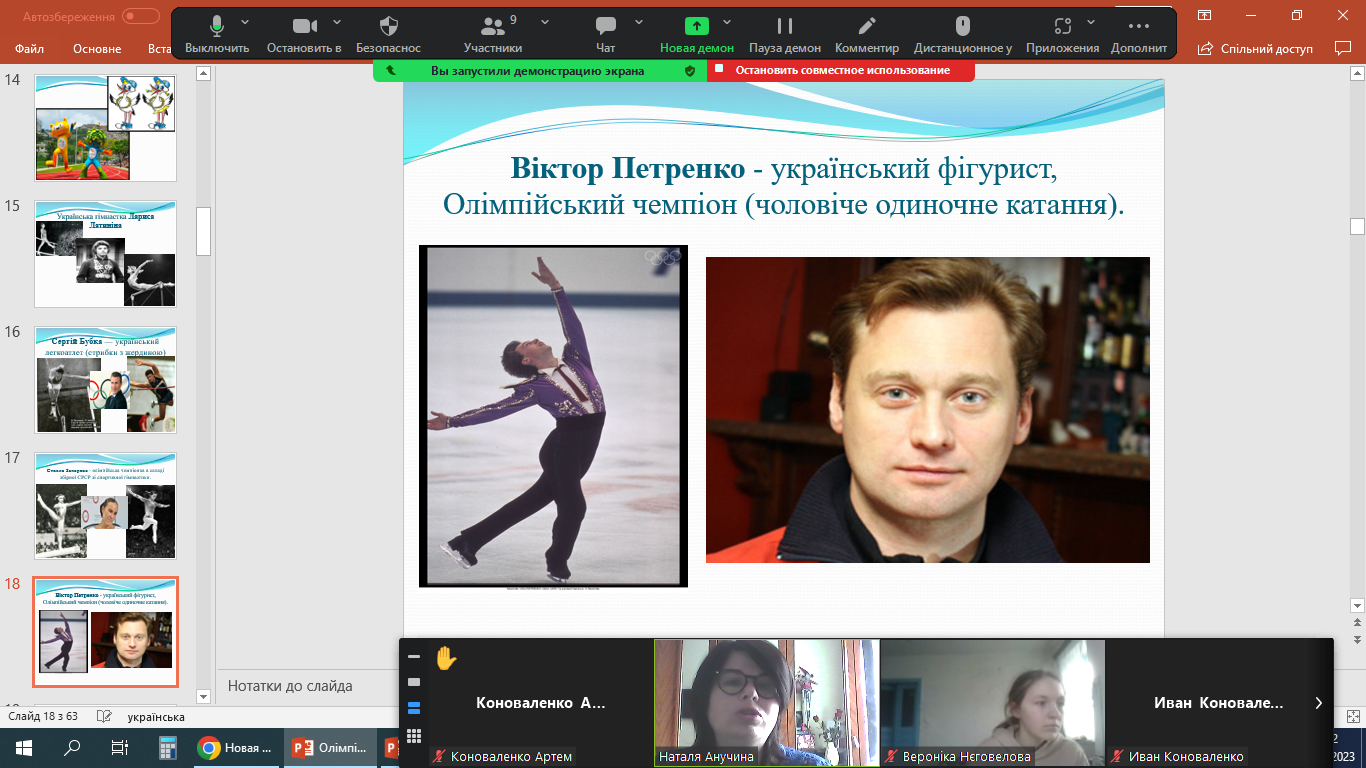Open Дистанционное управление mouse icon
The height and width of the screenshot is (768, 1366).
click(x=963, y=26)
